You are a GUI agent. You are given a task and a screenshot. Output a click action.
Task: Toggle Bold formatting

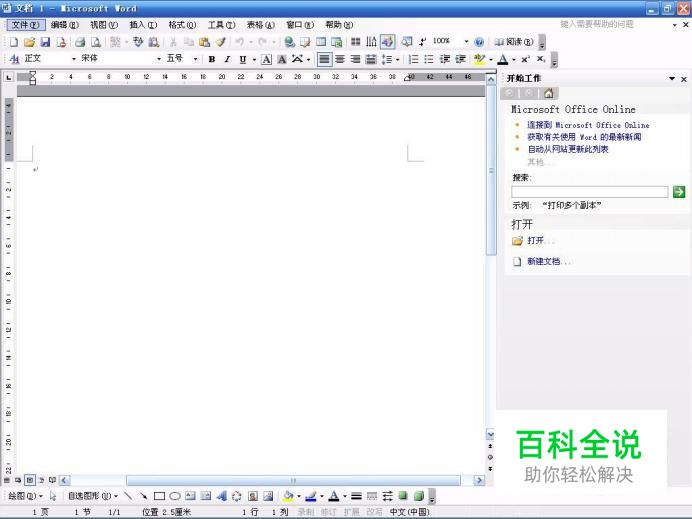click(212, 59)
